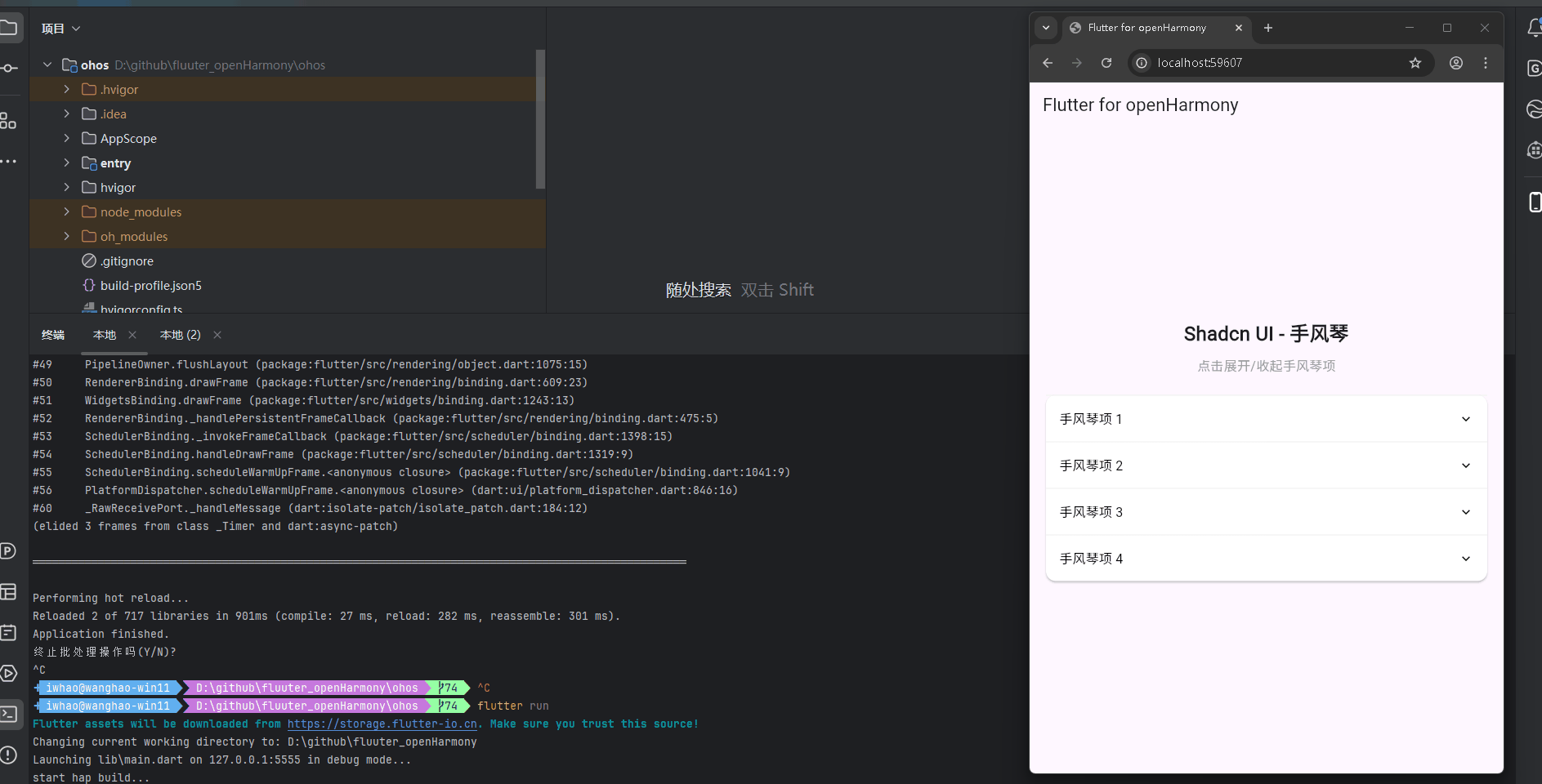Expand accordion item 手风琴项 4
Image resolution: width=1542 pixels, height=784 pixels.
(x=1266, y=559)
